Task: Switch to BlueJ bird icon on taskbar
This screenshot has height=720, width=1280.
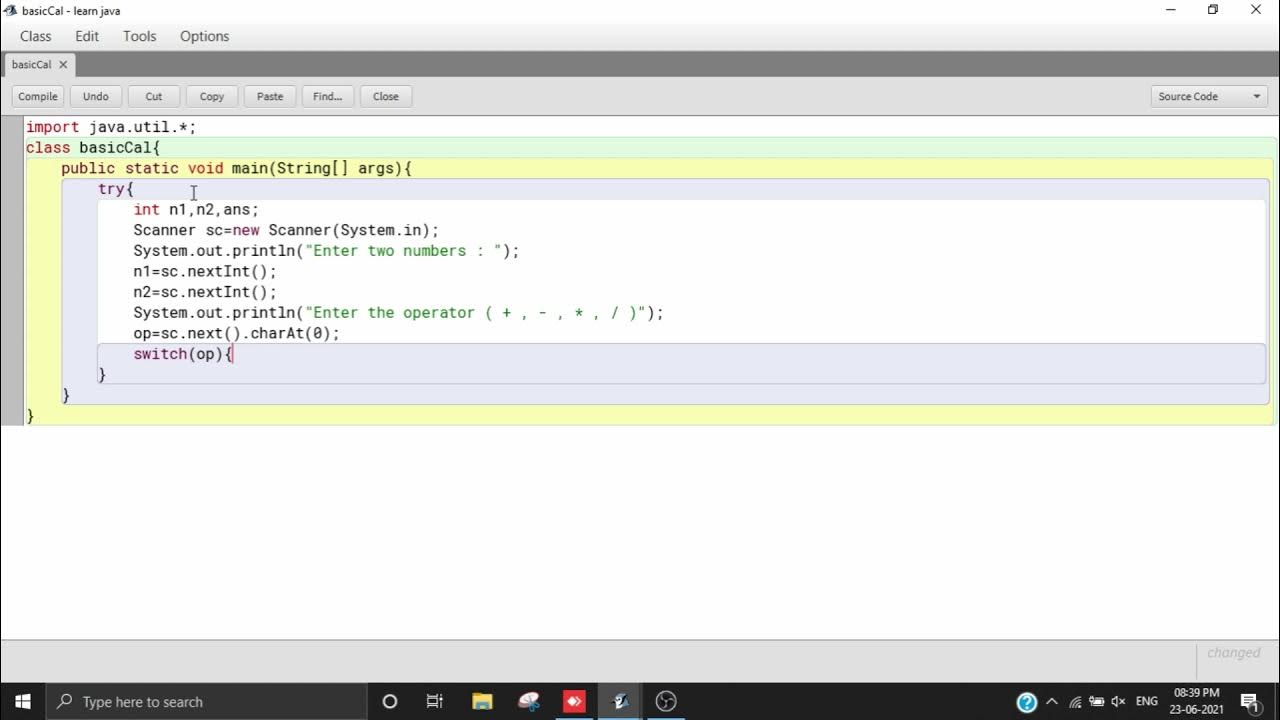Action: click(x=620, y=701)
